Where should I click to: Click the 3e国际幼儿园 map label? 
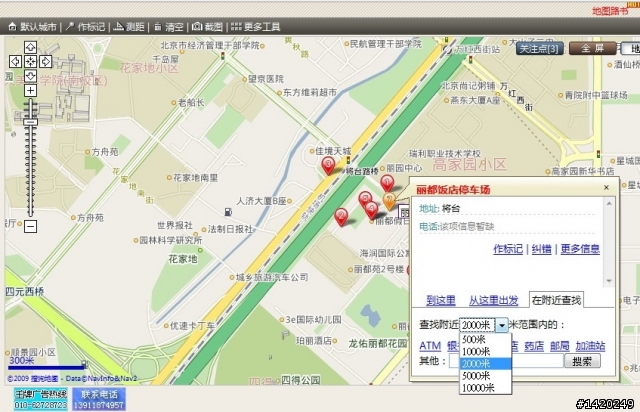[x=313, y=320]
